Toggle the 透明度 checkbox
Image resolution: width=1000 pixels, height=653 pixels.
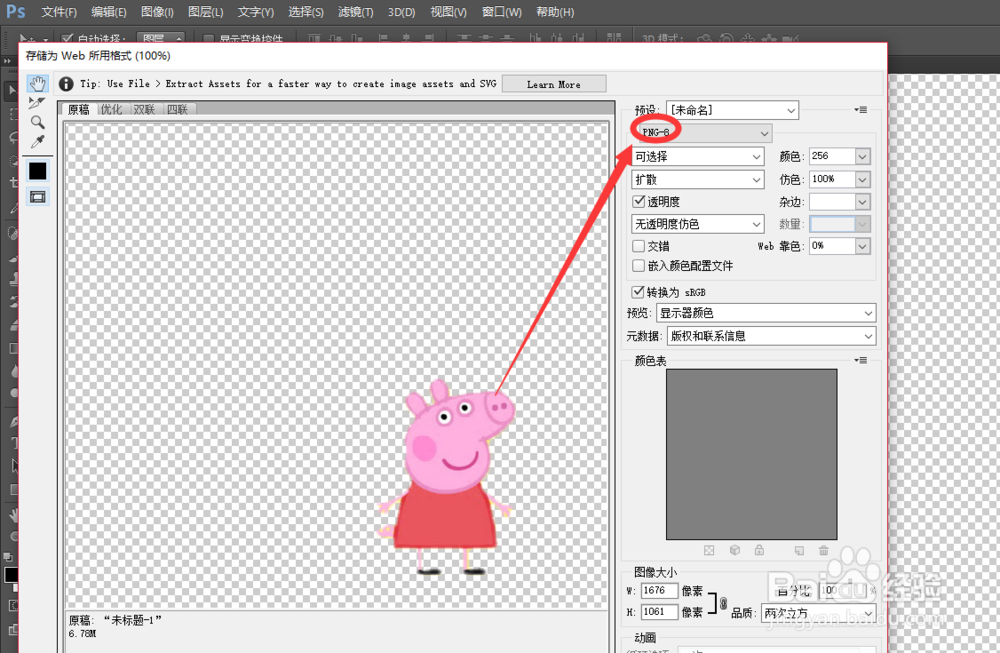pos(638,202)
